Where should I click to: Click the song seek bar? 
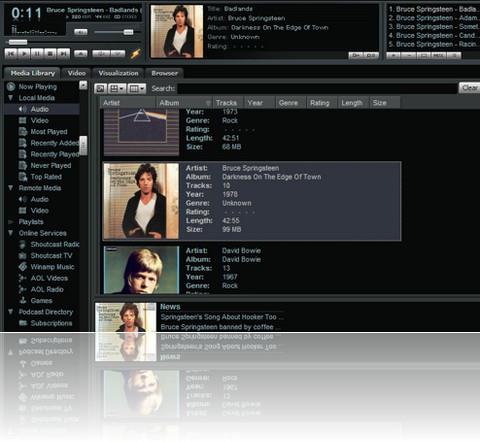point(73,42)
